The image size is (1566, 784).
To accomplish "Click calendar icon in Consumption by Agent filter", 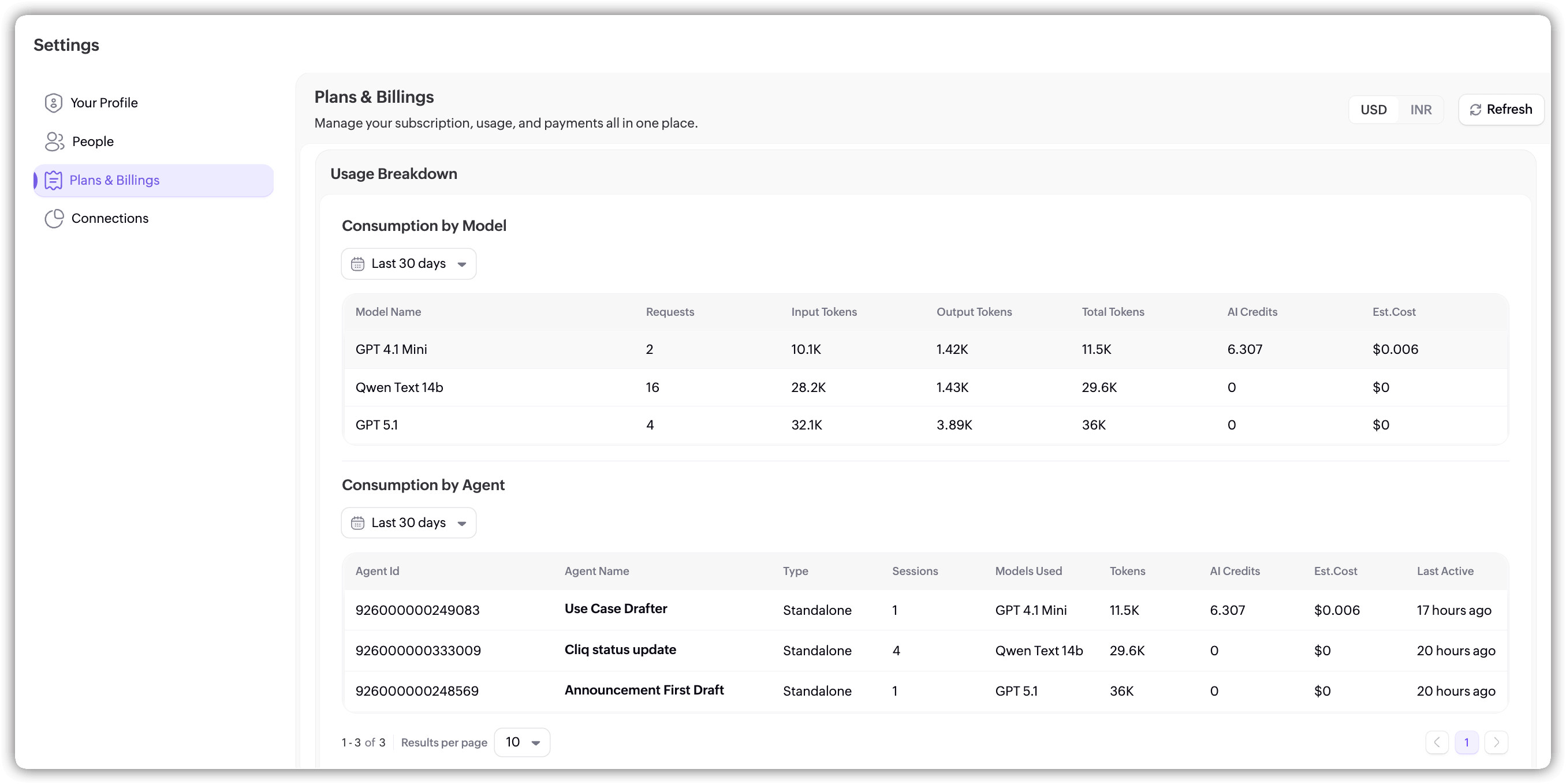I will [x=357, y=523].
